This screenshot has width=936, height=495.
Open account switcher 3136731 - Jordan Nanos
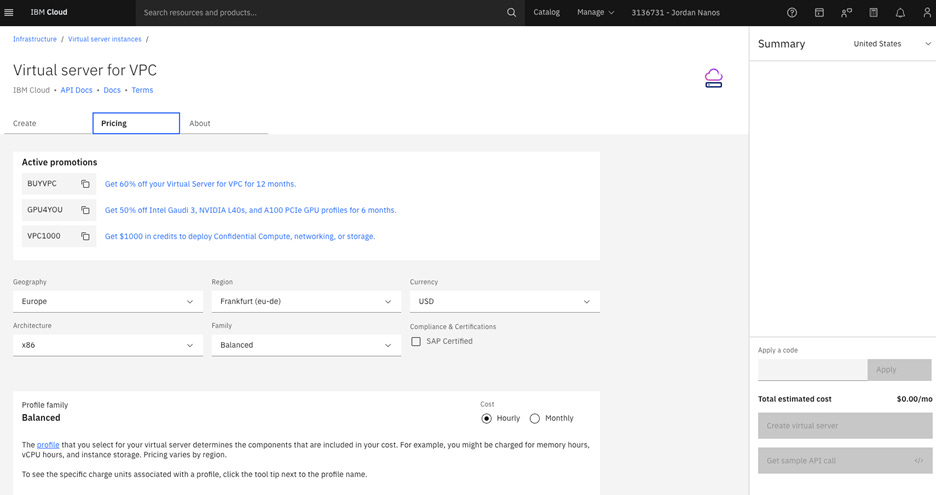[675, 13]
